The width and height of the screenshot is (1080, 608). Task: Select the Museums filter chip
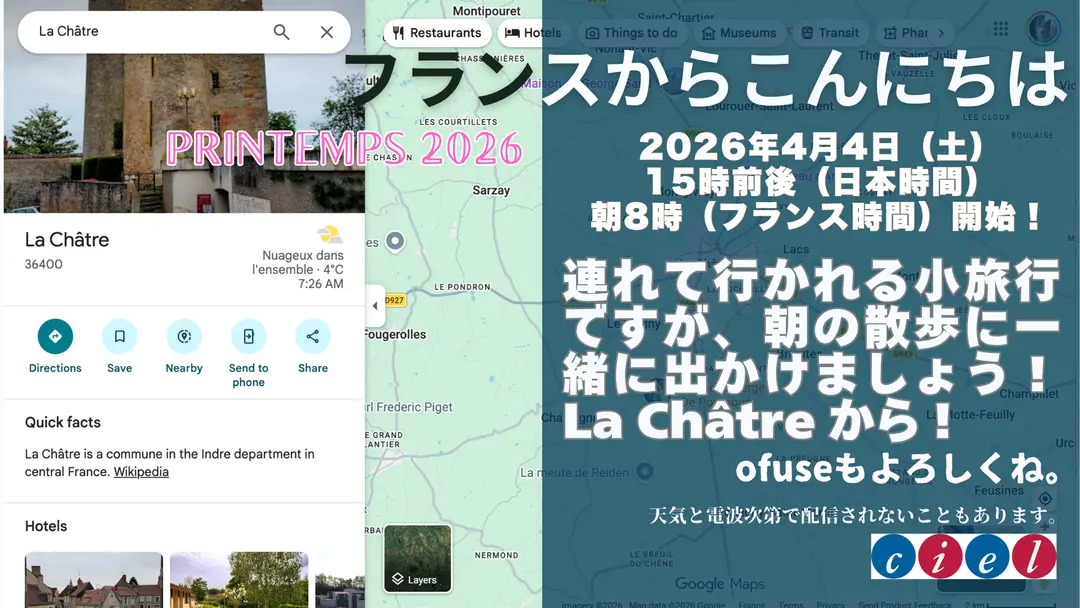[739, 32]
